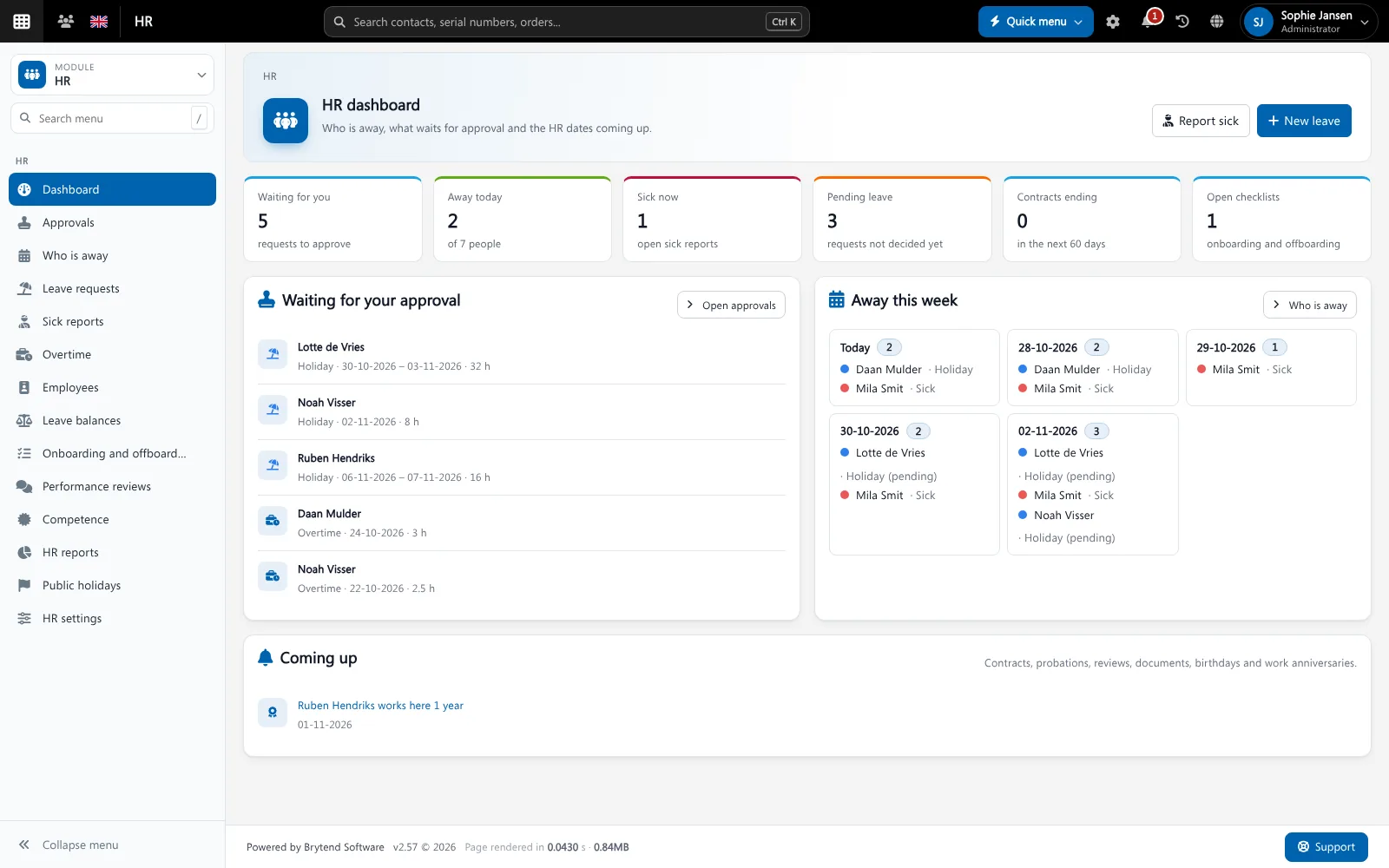
Task: Open HR settings menu item
Action: (x=112, y=618)
